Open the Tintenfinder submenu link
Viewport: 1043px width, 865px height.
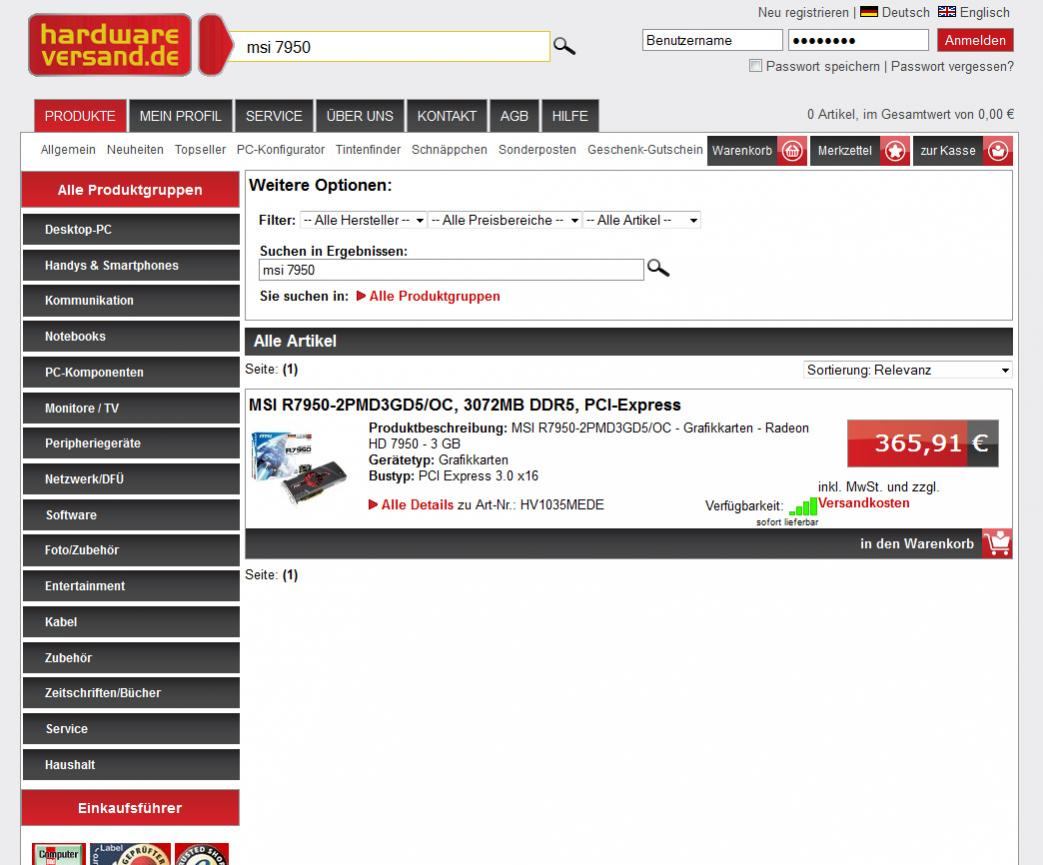click(368, 150)
